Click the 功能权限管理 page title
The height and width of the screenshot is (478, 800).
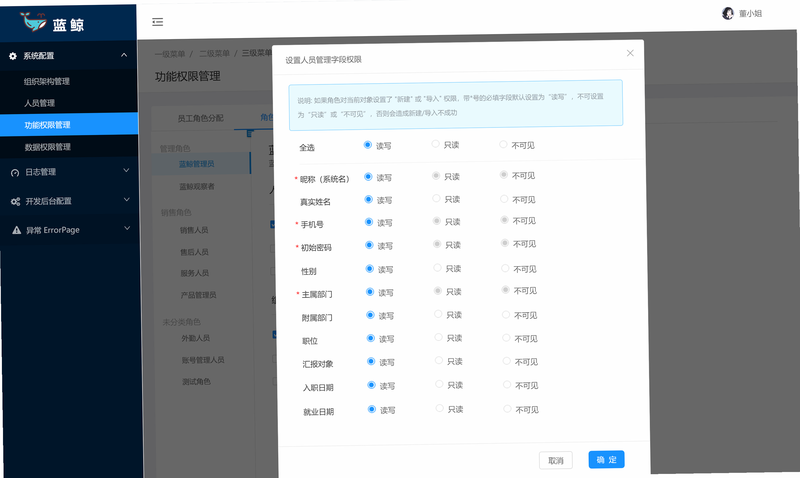pos(188,77)
